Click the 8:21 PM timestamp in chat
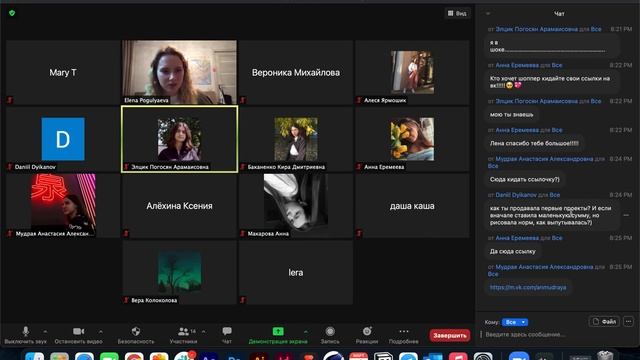This screenshot has width=640, height=360. 621,29
